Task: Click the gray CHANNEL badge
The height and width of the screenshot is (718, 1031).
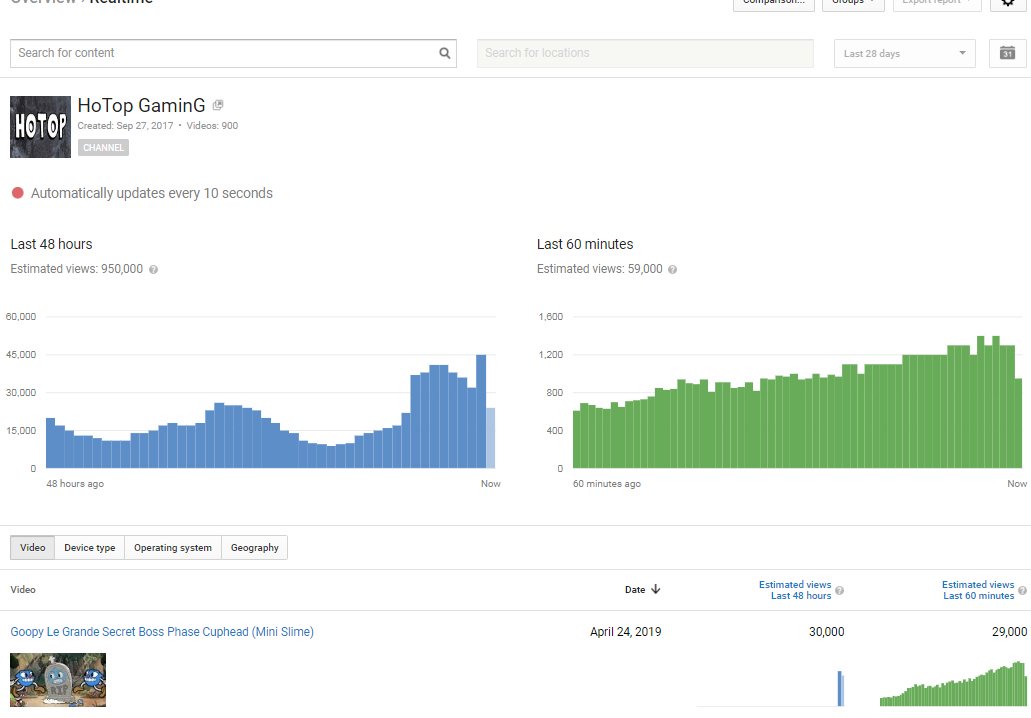Action: click(103, 148)
